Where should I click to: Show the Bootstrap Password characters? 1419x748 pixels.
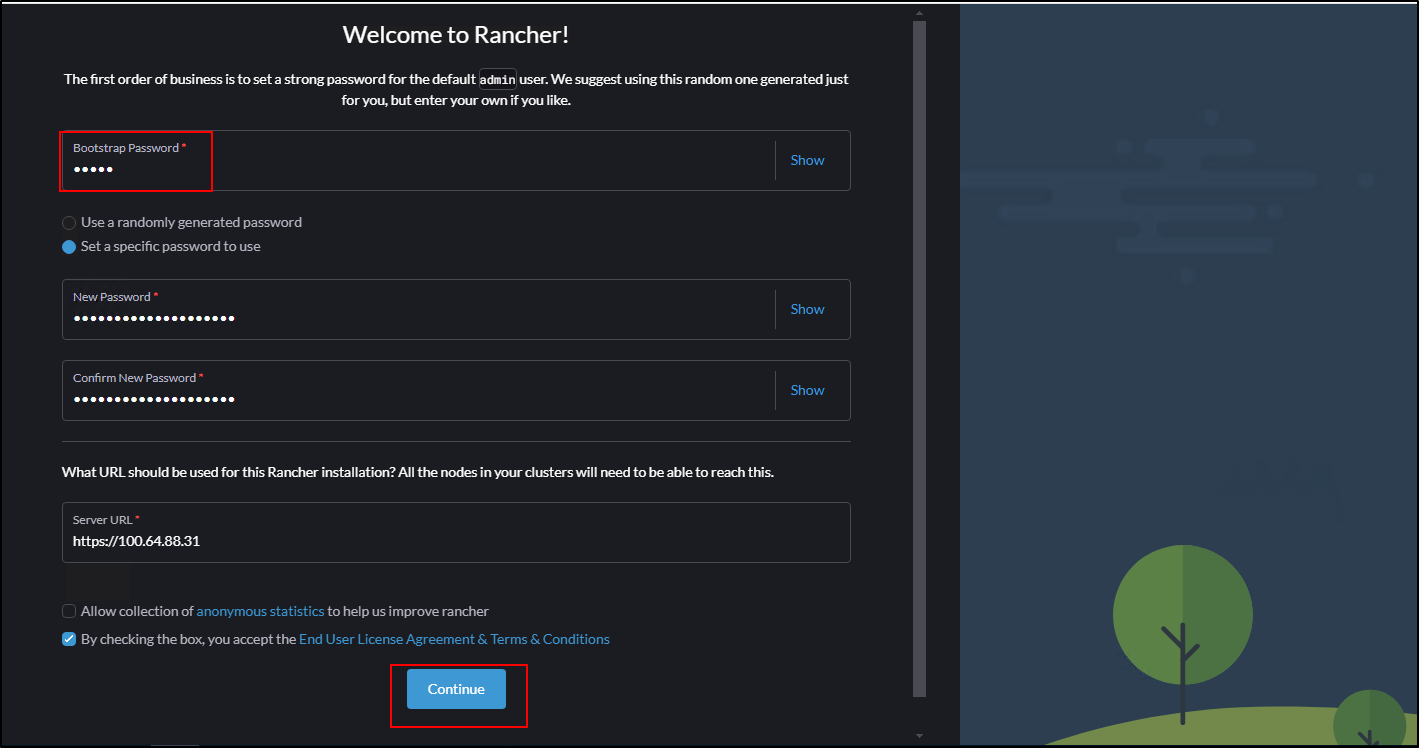pyautogui.click(x=807, y=160)
